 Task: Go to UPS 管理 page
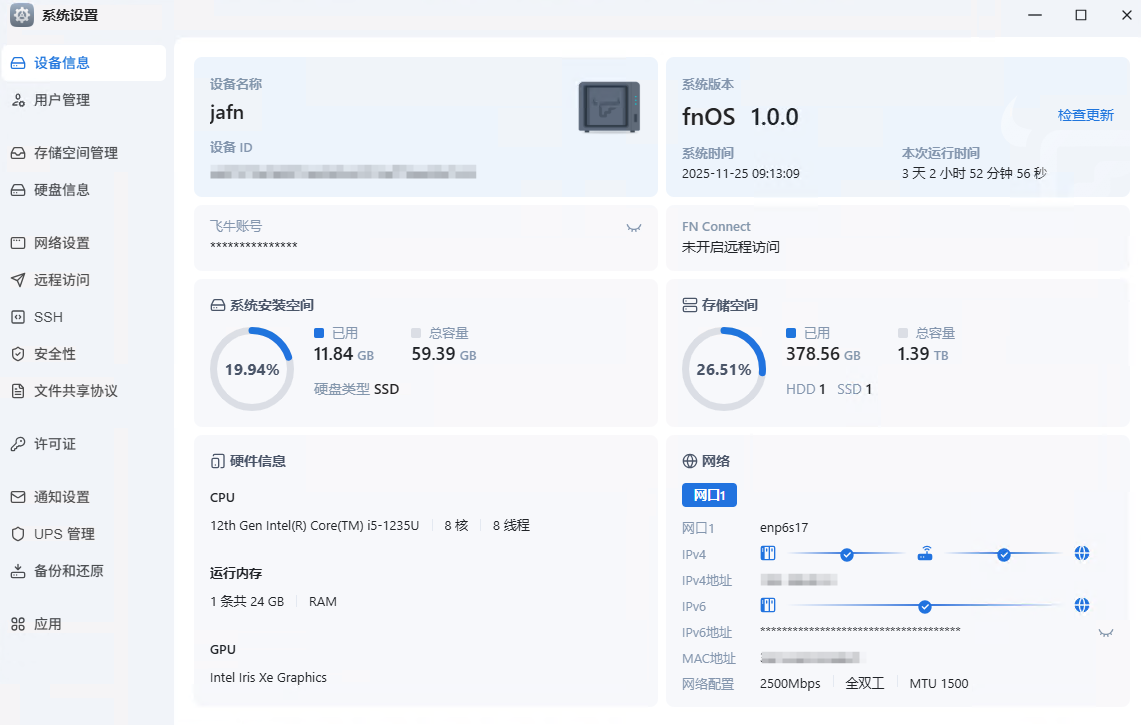(64, 534)
